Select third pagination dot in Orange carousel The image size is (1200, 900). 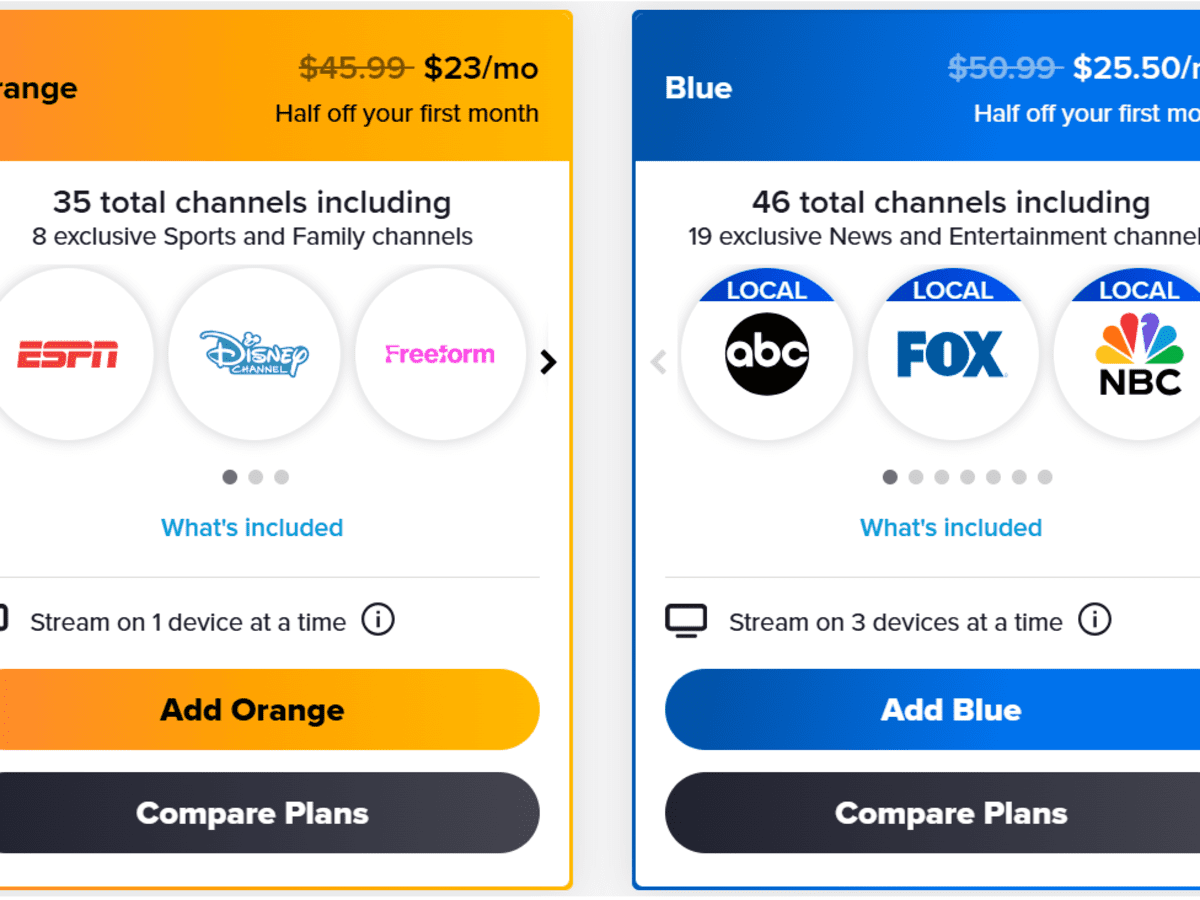tap(282, 477)
